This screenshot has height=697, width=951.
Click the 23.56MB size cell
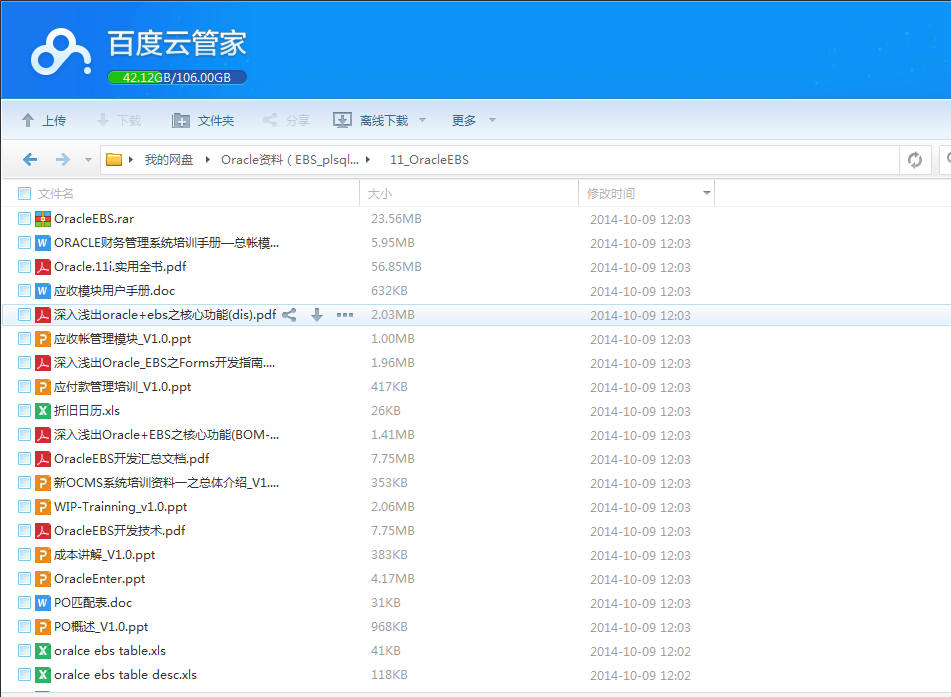point(396,218)
